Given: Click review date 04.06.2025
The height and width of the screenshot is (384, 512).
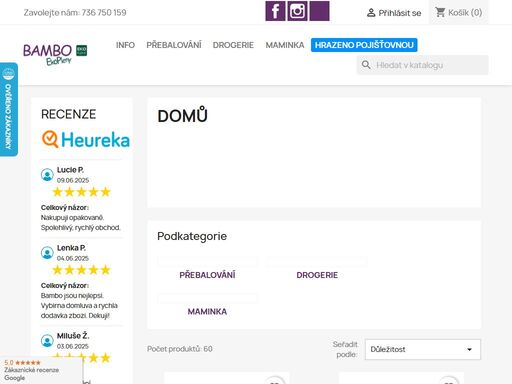Looking at the screenshot, I should 73,258.
